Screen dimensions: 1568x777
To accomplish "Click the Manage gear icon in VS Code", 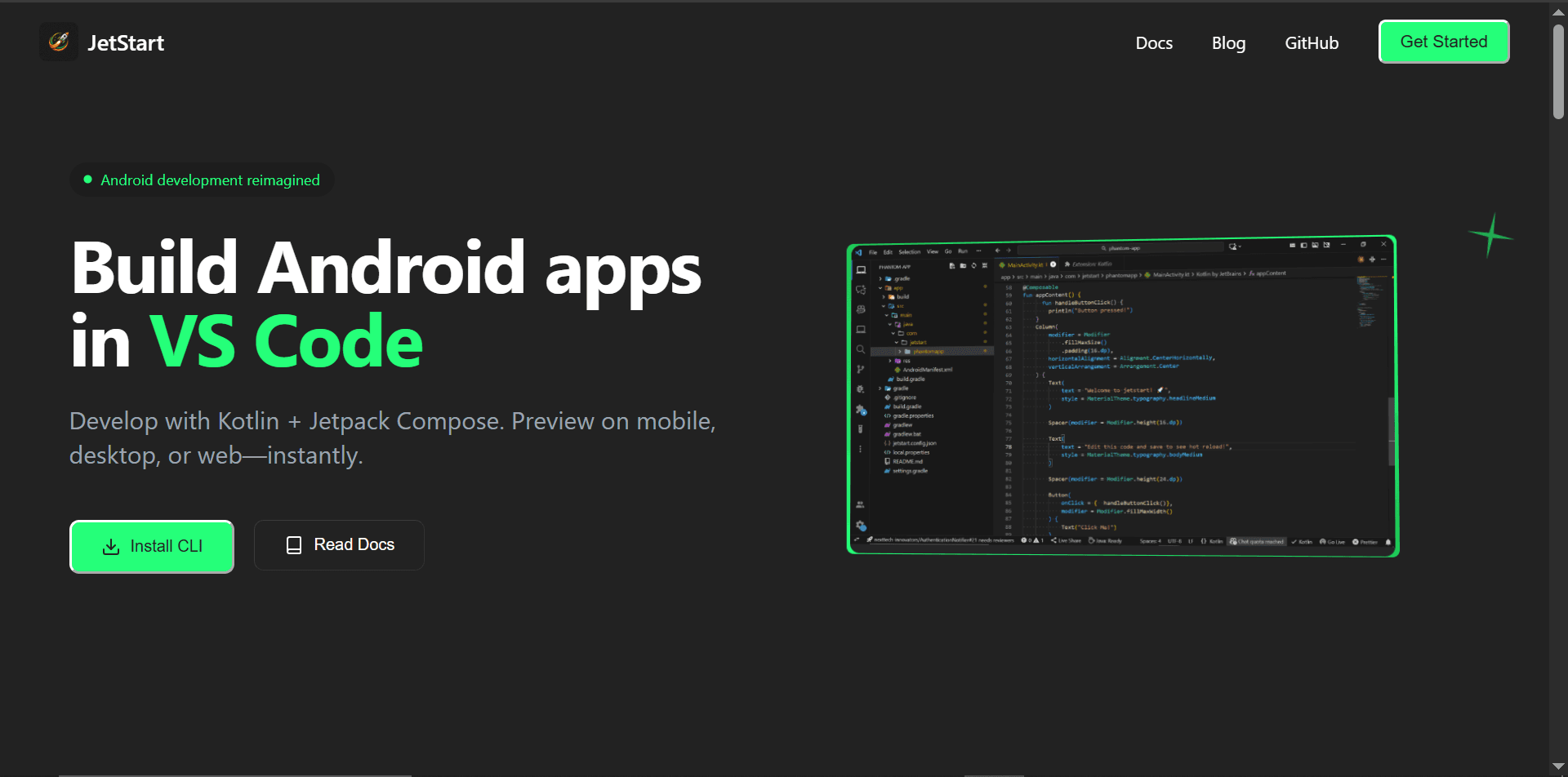I will (861, 526).
